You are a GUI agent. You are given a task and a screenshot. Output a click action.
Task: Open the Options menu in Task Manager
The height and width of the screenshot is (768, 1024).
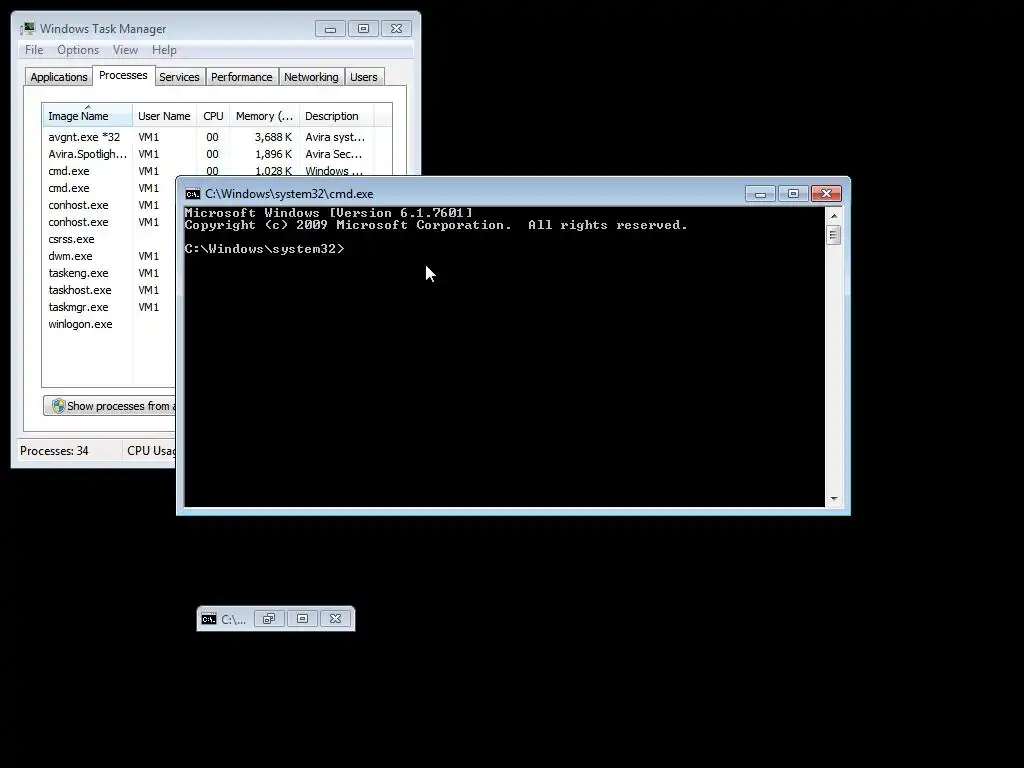(78, 50)
